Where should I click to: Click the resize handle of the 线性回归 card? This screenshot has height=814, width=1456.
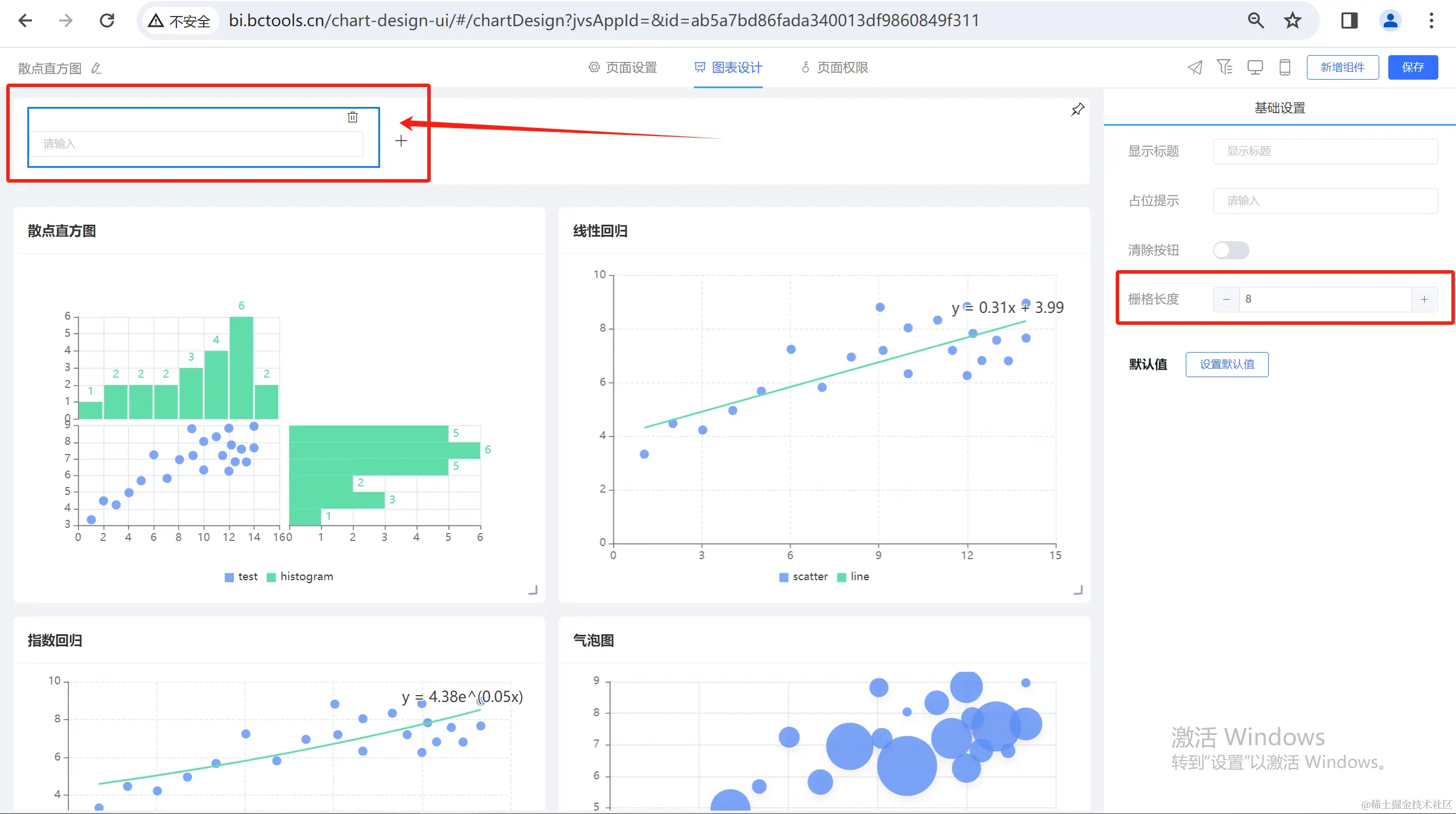(1078, 590)
